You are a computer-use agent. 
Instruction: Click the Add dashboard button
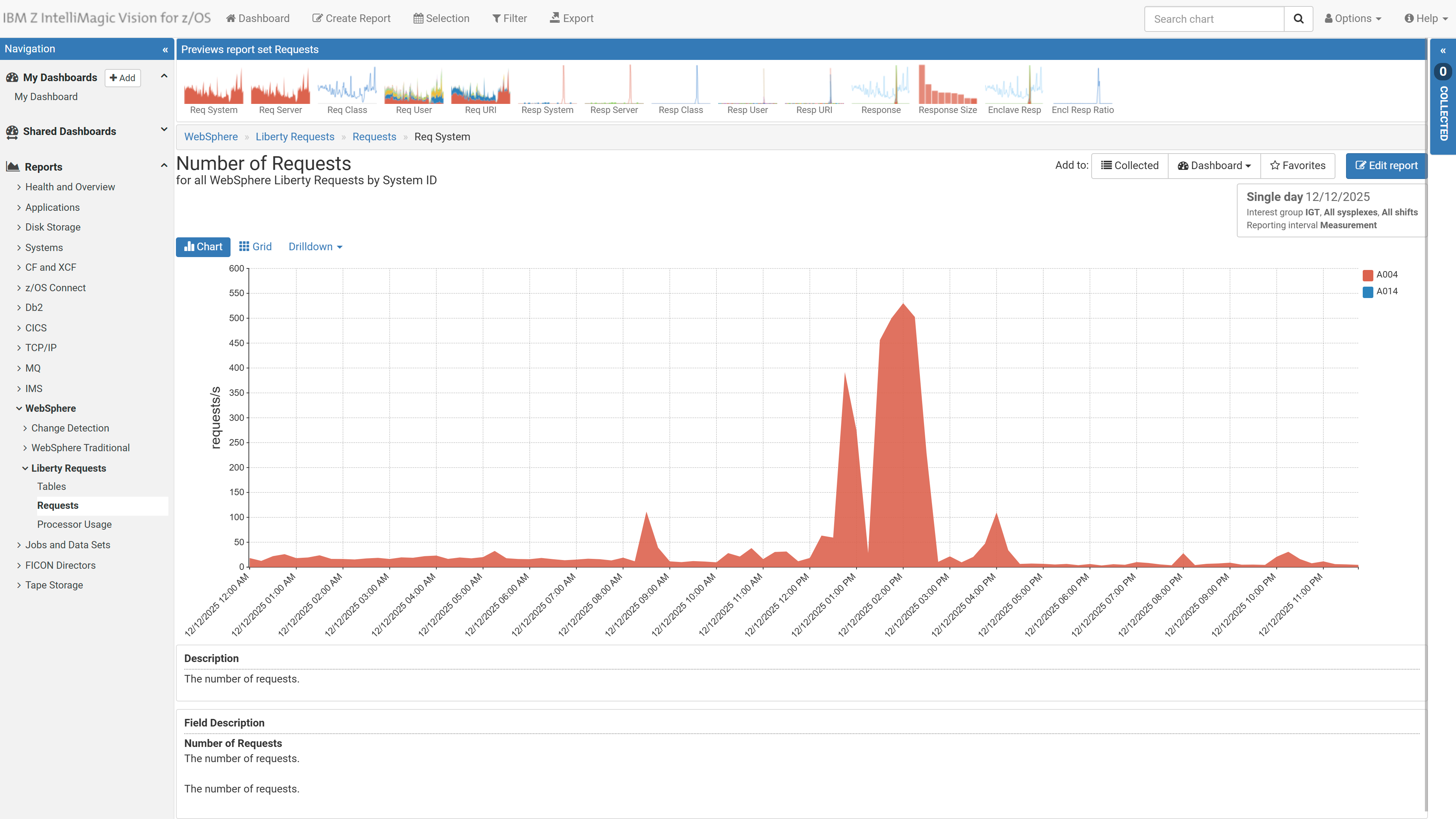pos(122,78)
